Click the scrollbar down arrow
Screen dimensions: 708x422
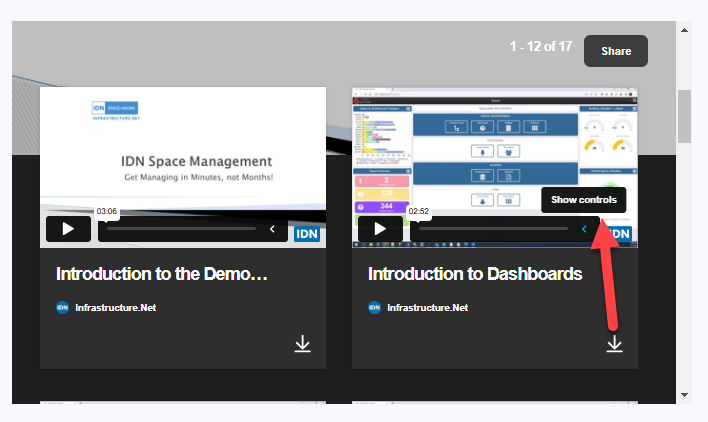point(685,394)
